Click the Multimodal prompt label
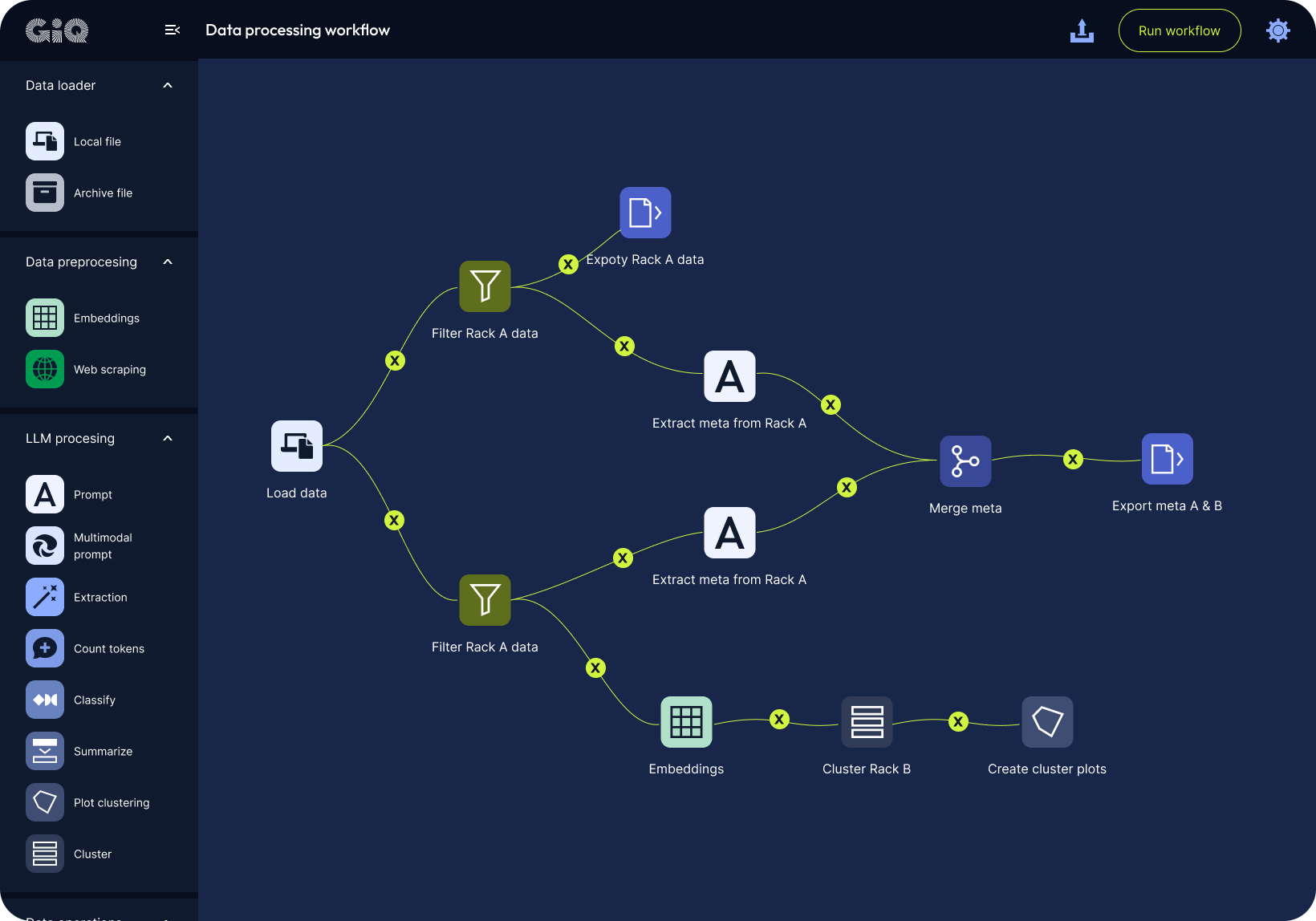1316x921 pixels. click(103, 546)
